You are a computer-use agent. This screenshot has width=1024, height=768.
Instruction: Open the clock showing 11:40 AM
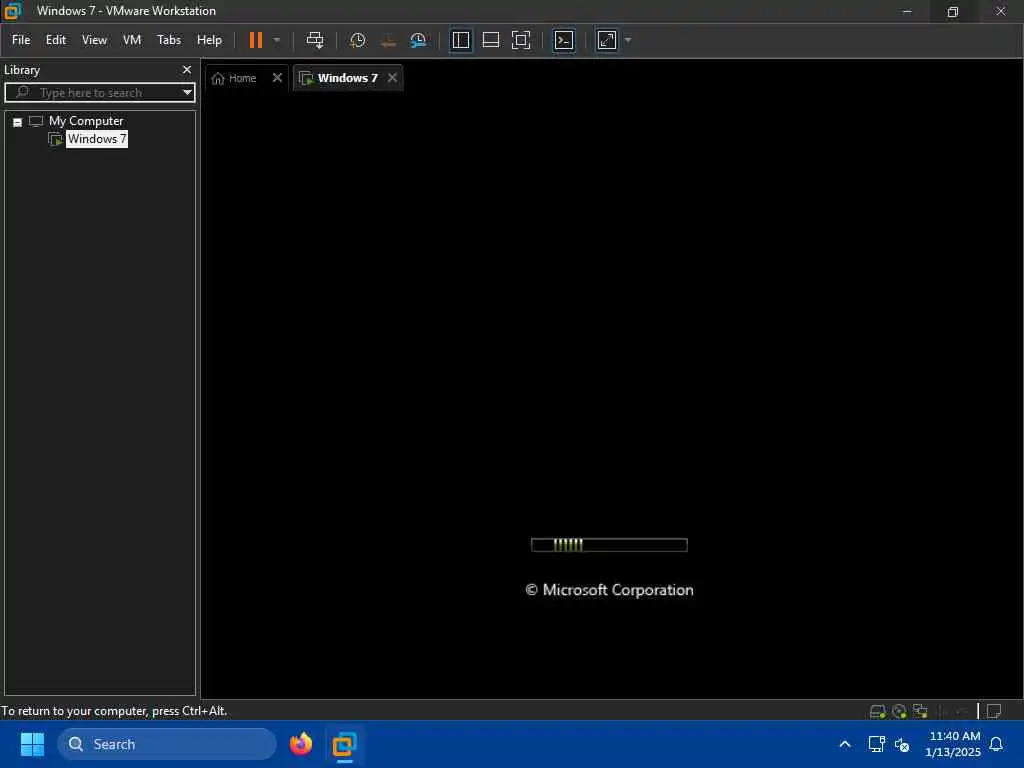click(x=953, y=744)
